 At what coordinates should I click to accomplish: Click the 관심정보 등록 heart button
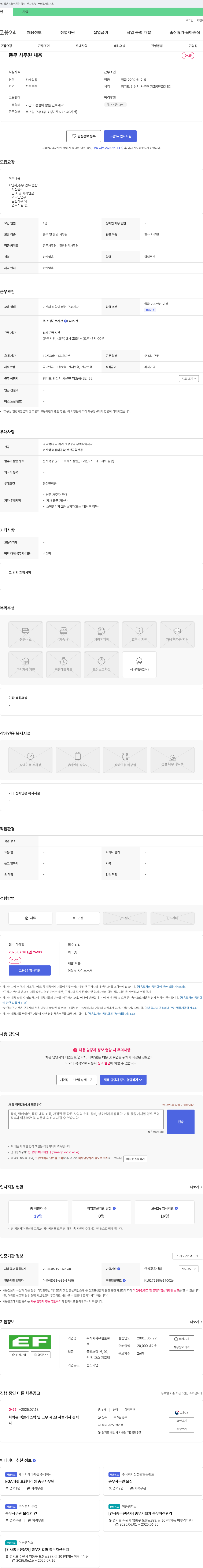pos(84,136)
